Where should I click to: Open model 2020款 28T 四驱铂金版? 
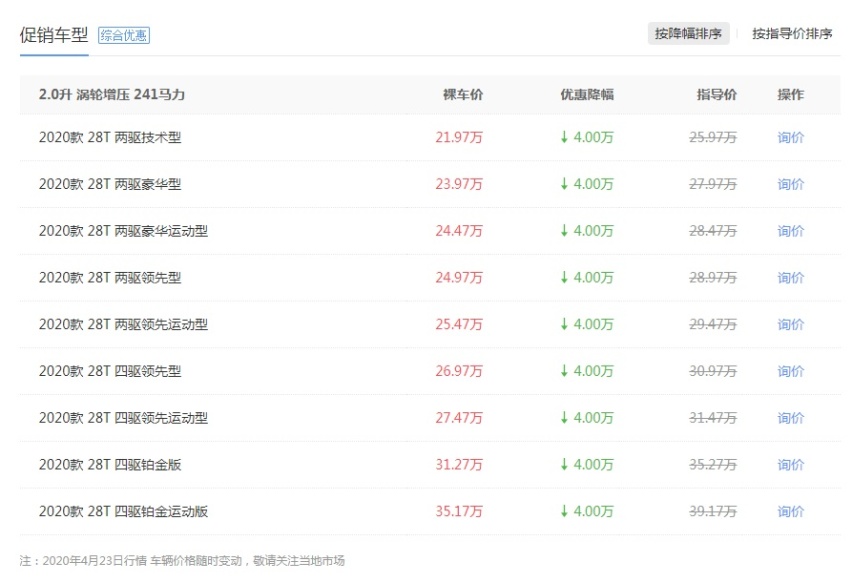[110, 465]
